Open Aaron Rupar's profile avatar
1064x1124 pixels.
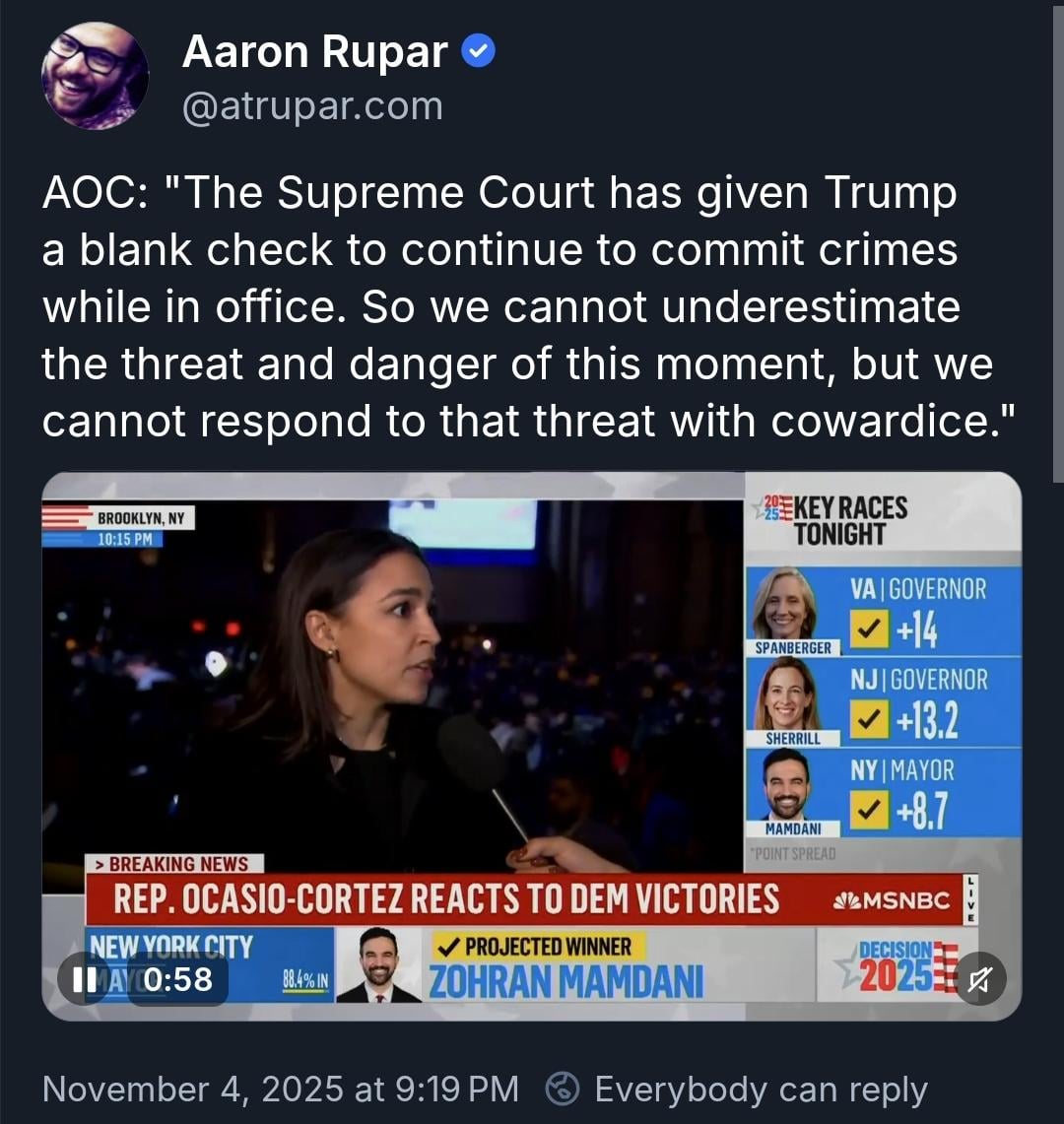coord(95,75)
